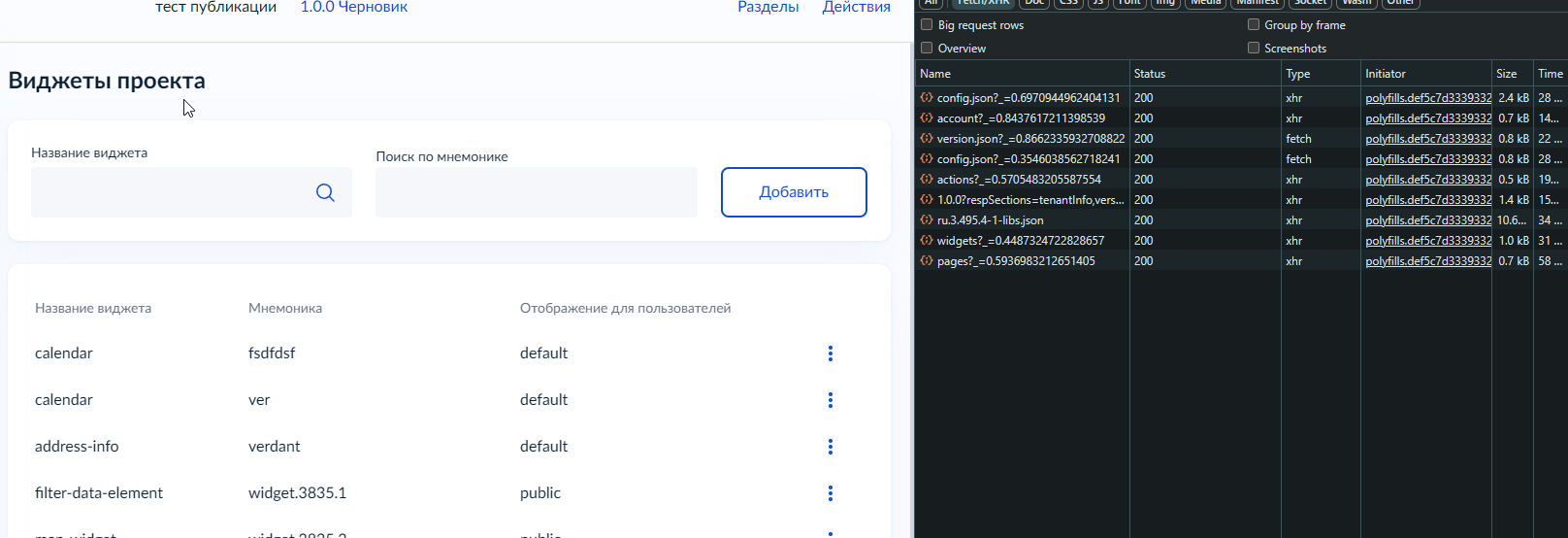Select the ru.3.495.4-1-libs.json request name
The image size is (1568, 538).
pyautogui.click(x=991, y=220)
